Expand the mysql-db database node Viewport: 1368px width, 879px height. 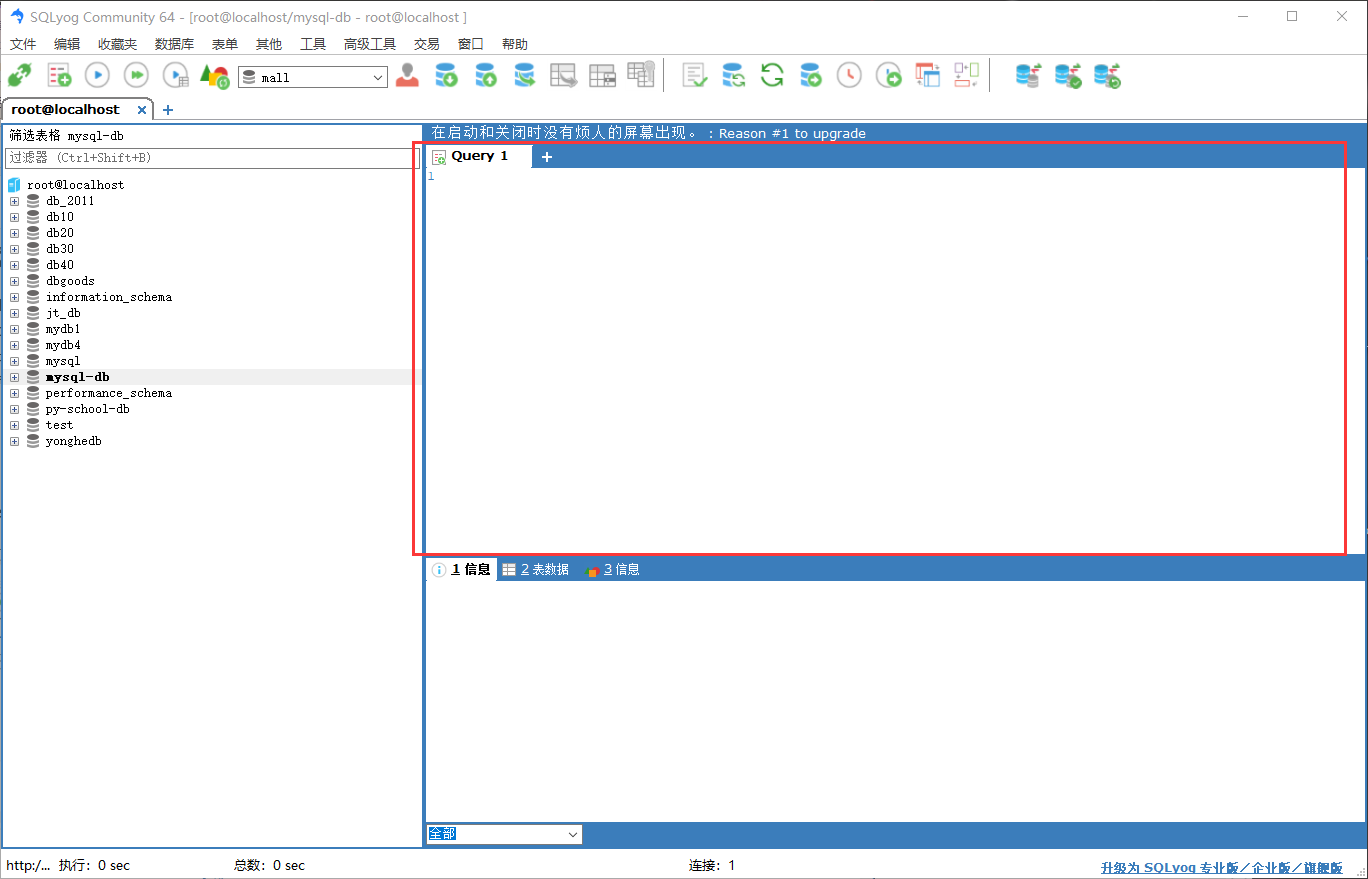click(14, 377)
